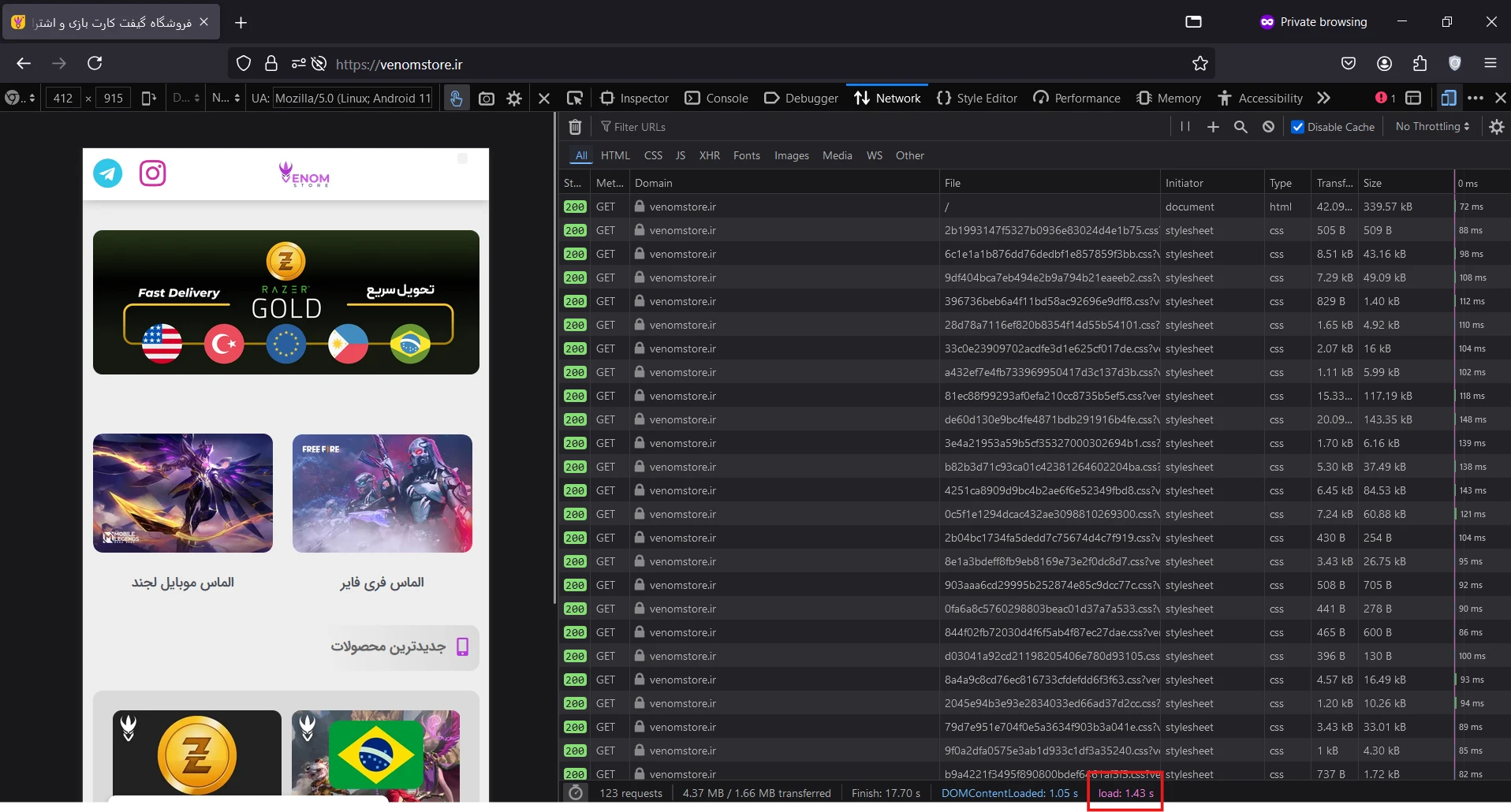Viewport: 1511px width, 812px height.
Task: Click the Razer Gold banner image
Action: pos(286,302)
